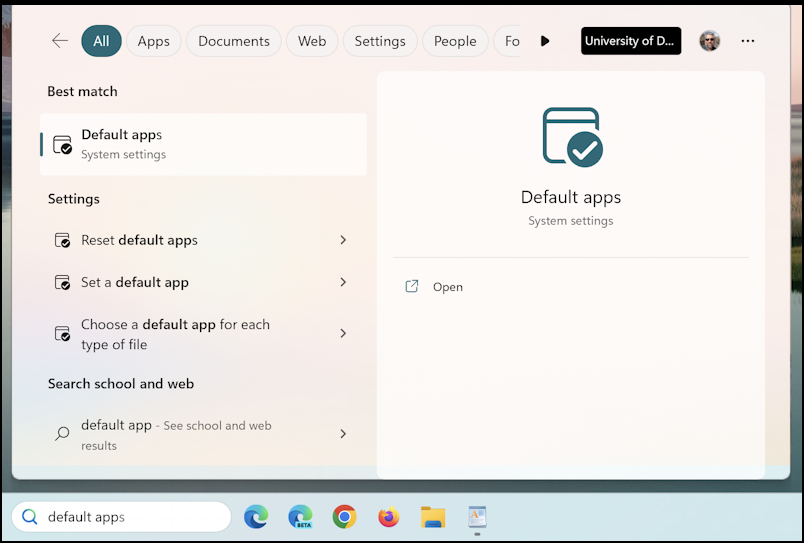
Task: Show more filters with play arrow
Action: [545, 41]
